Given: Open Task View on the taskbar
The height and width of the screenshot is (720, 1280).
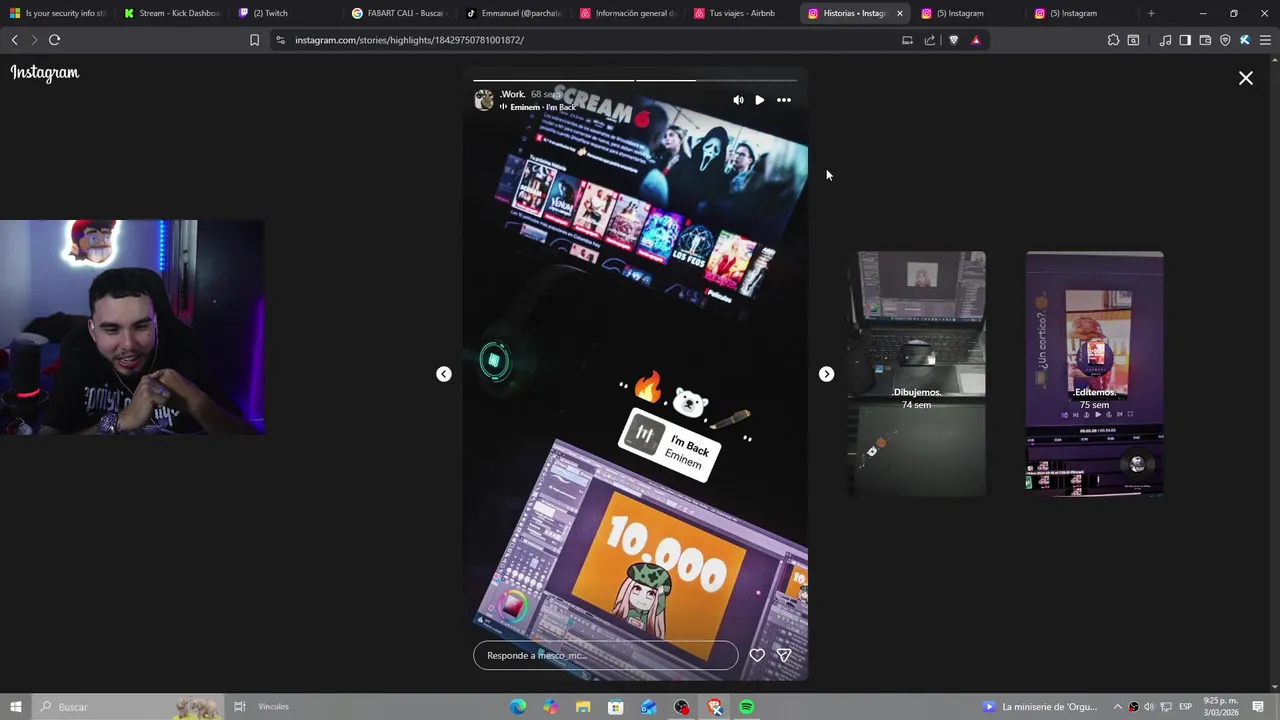Looking at the screenshot, I should (x=239, y=707).
